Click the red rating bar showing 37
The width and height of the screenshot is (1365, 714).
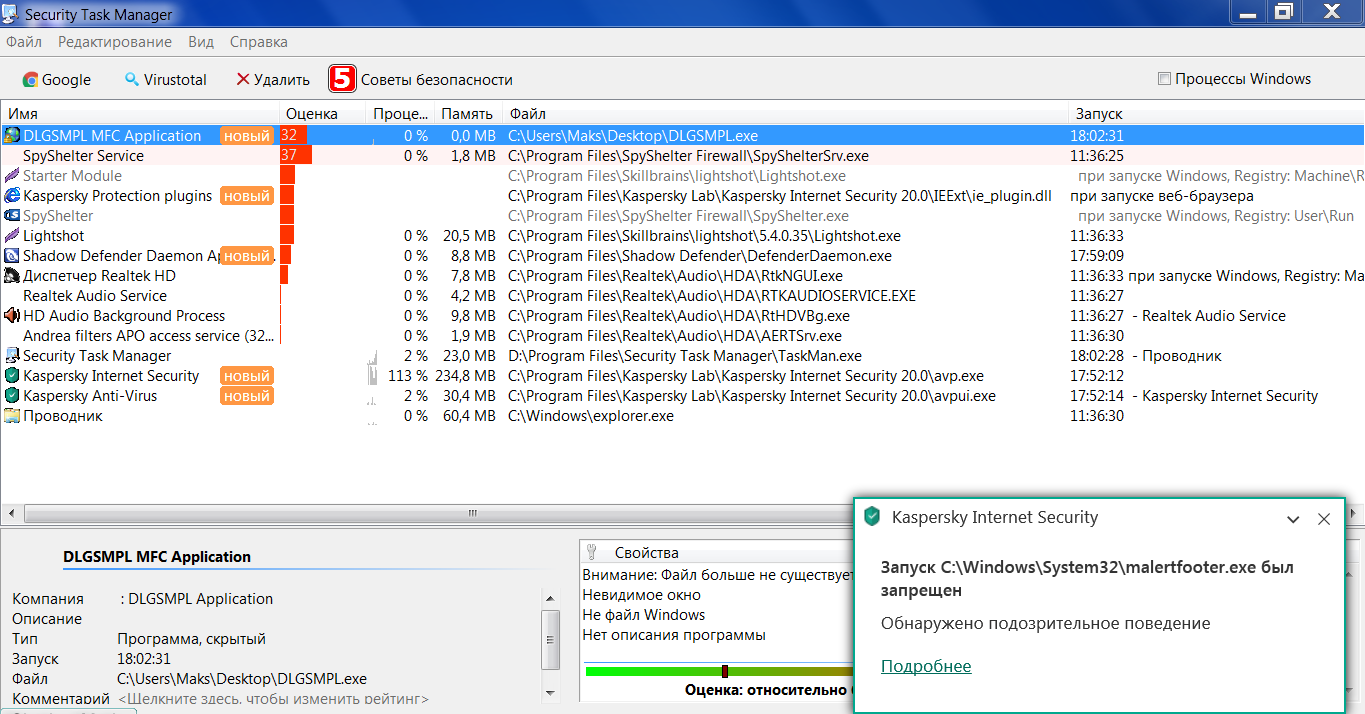tap(296, 156)
